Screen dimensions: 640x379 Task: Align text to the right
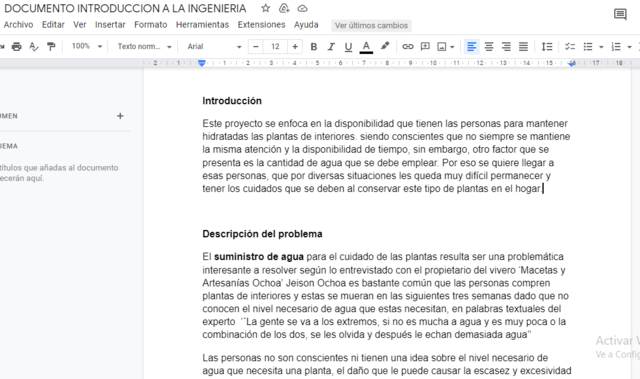(506, 47)
